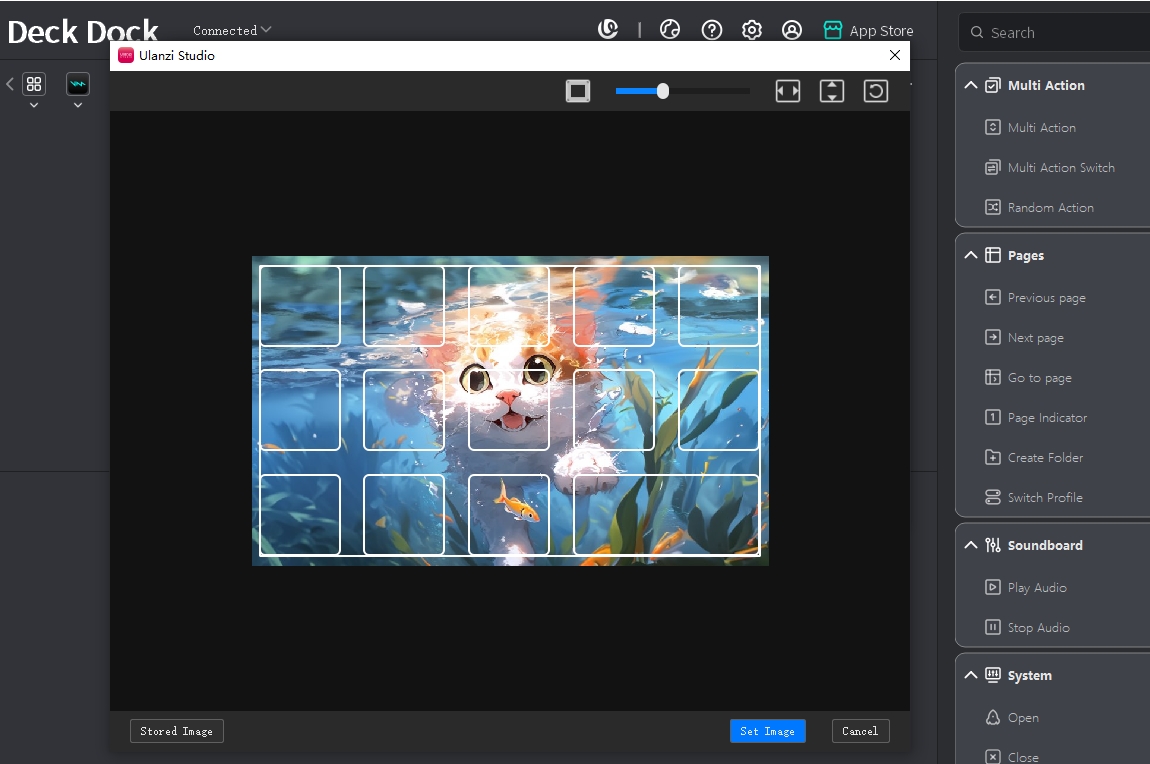Click the vertical stretch icon
This screenshot has width=1150, height=764.
coord(832,91)
